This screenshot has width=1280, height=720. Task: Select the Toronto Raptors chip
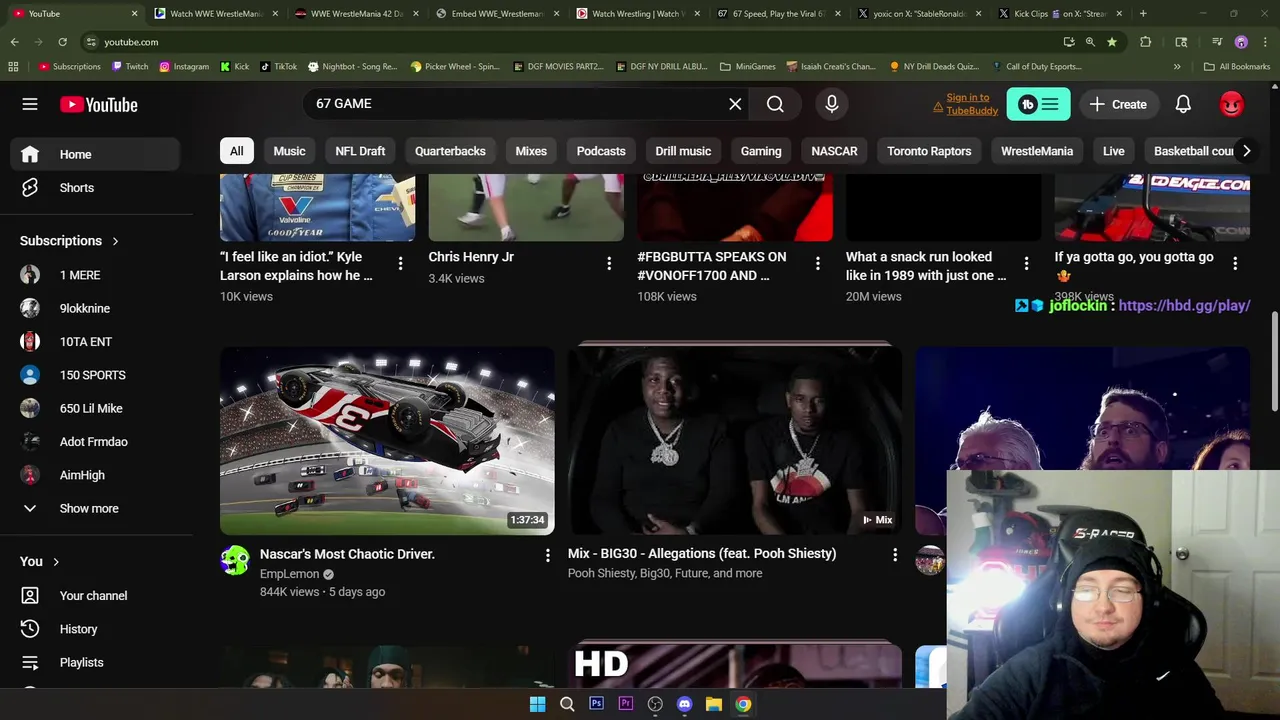[x=929, y=151]
